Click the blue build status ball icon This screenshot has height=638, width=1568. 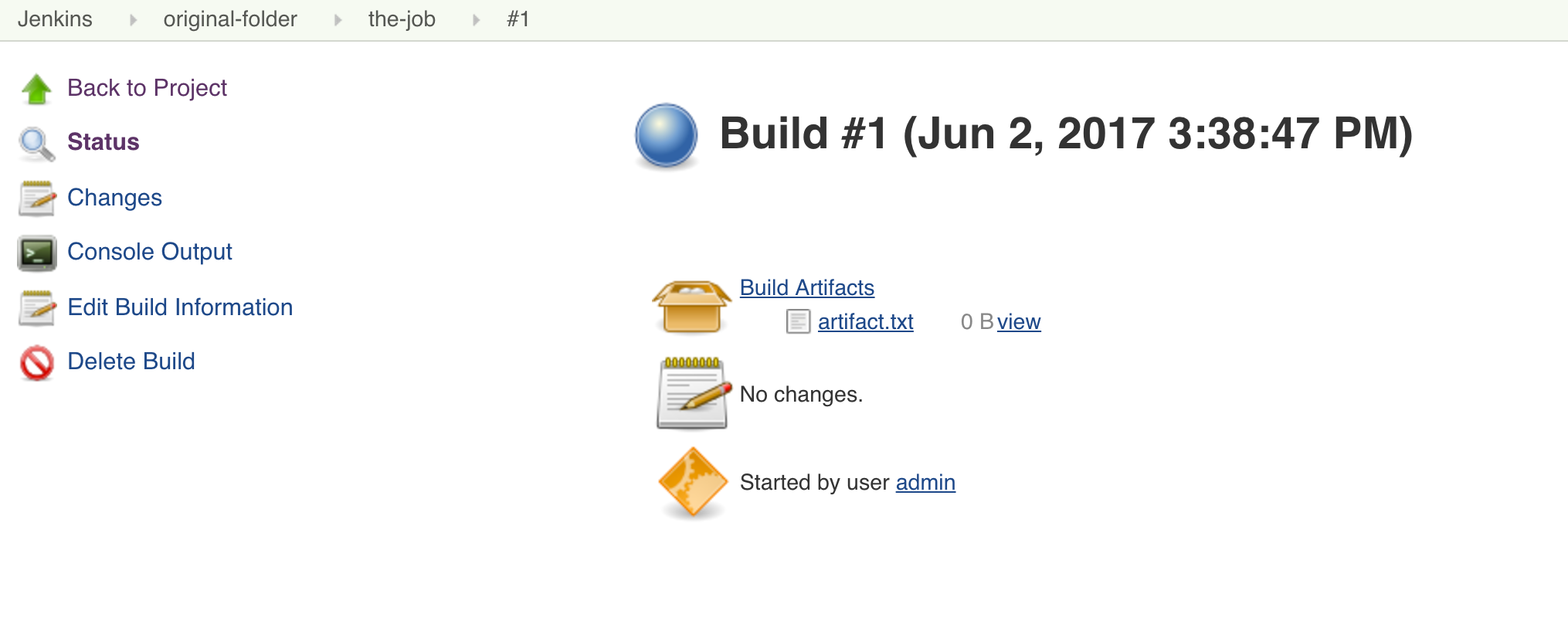pos(666,135)
